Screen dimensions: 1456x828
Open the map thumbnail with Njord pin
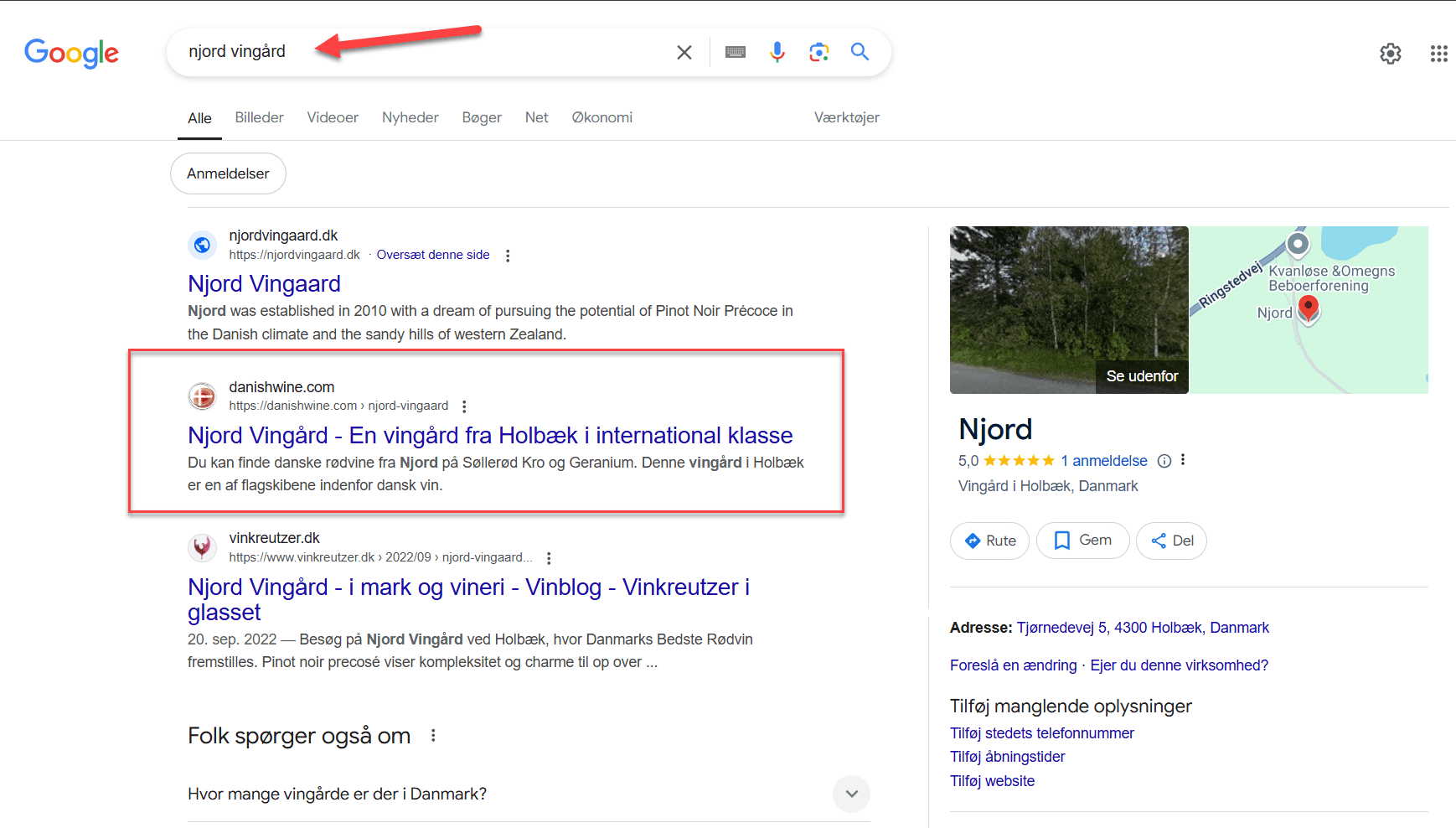coord(1309,310)
